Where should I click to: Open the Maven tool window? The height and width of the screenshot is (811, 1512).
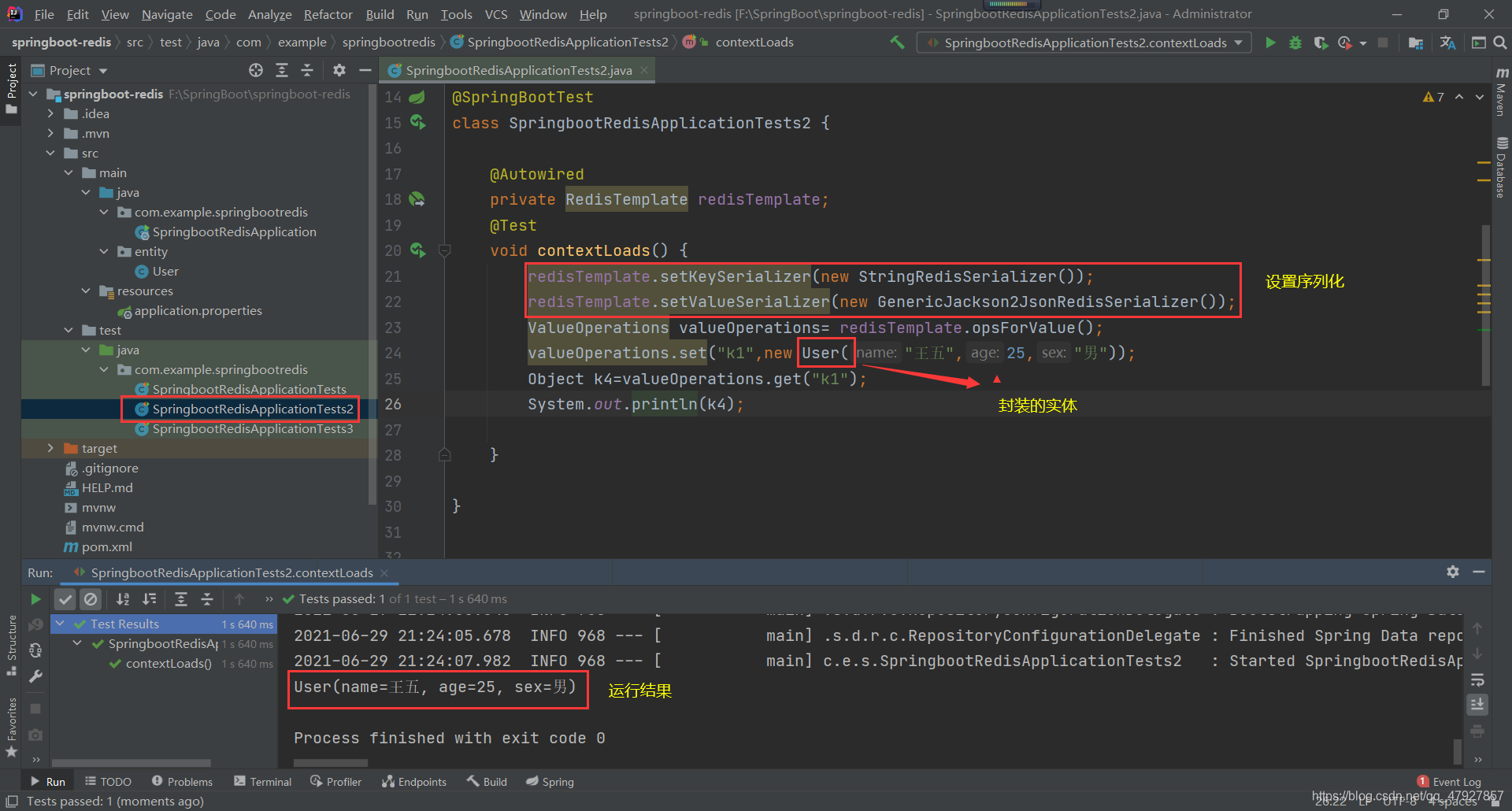(x=1502, y=91)
